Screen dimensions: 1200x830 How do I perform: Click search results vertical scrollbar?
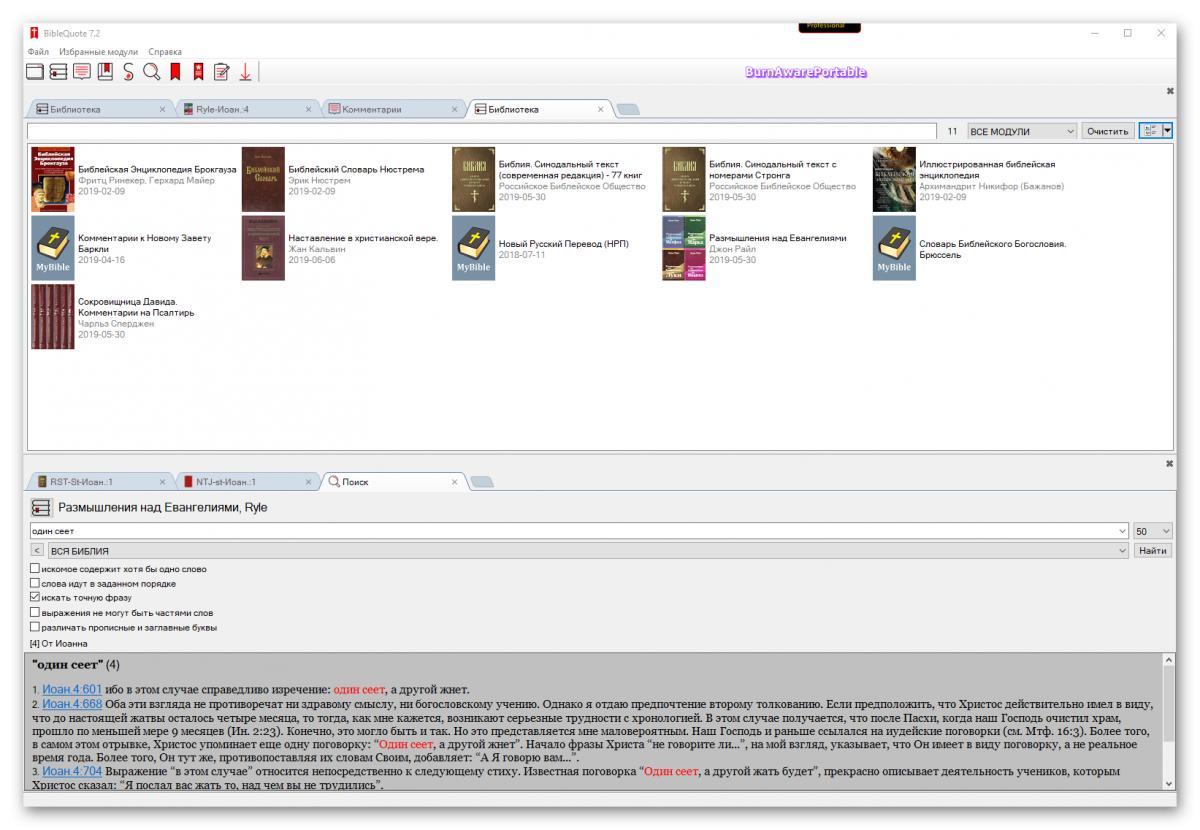pyautogui.click(x=1168, y=721)
